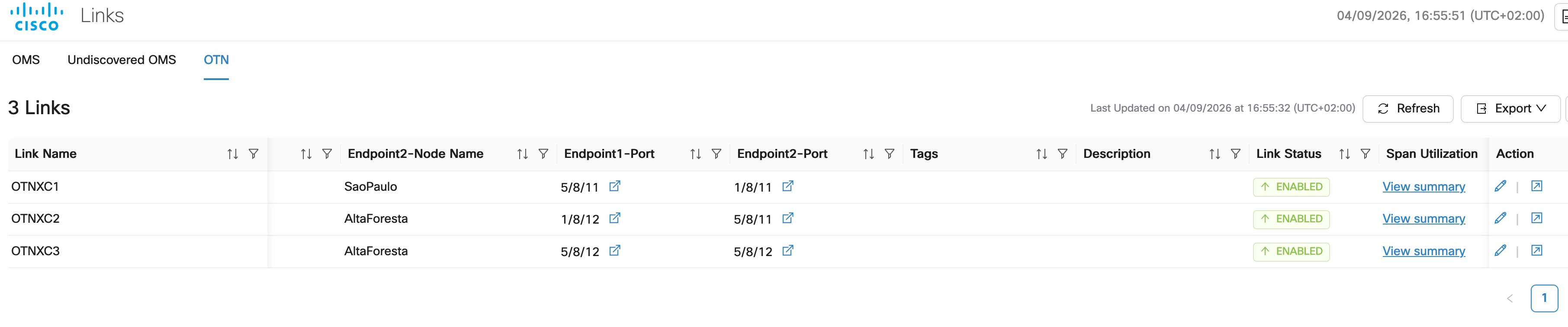Expand the Export dropdown
The width and height of the screenshot is (1568, 327).
1510,109
